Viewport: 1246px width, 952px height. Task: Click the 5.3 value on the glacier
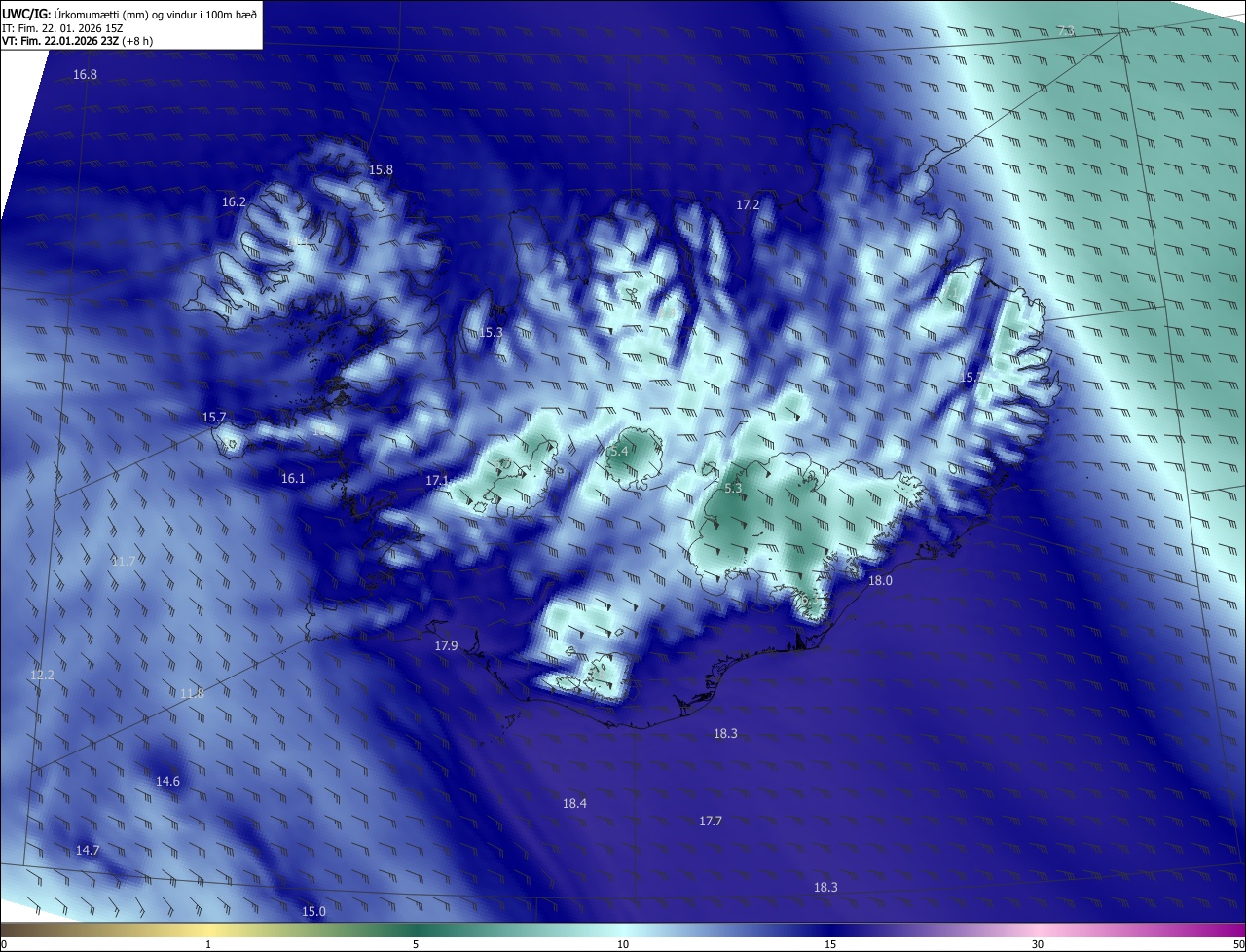point(734,489)
